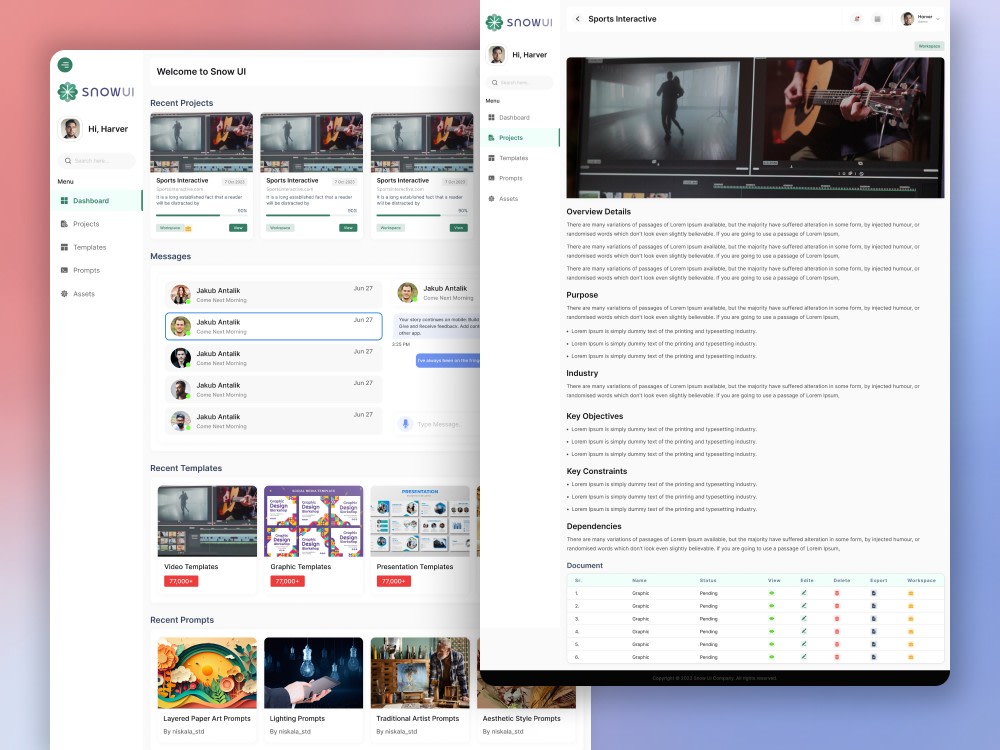Click the yellow briefcase icon on the project card
This screenshot has height=750, width=1000.
pos(188,228)
